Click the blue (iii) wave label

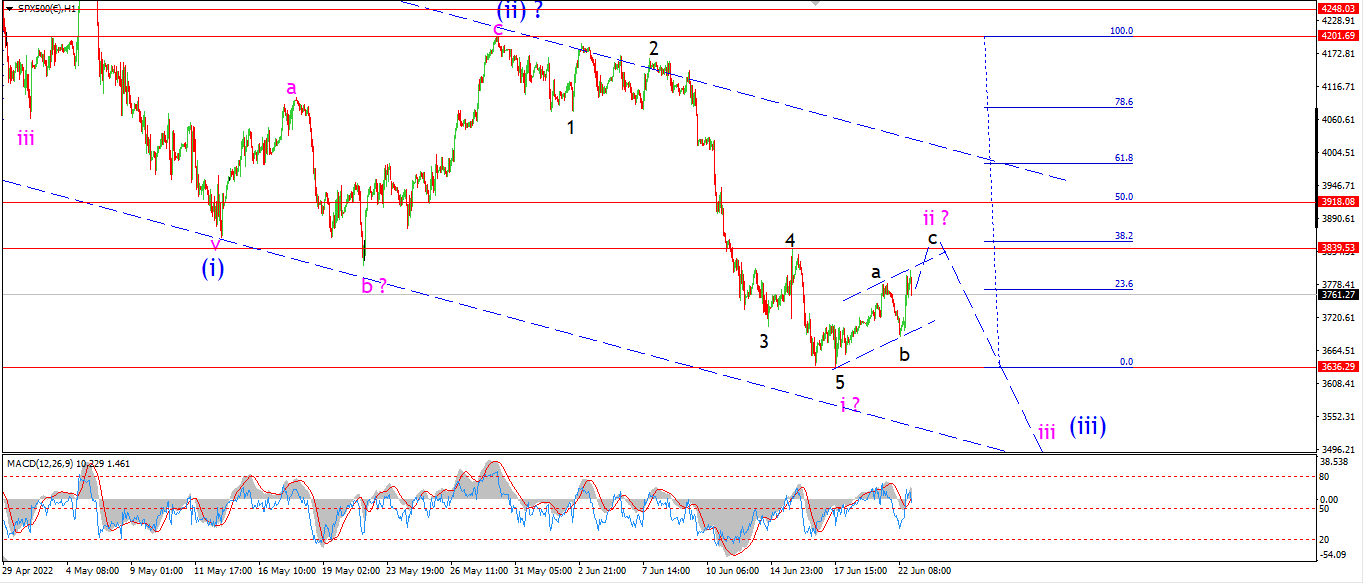pos(1087,426)
